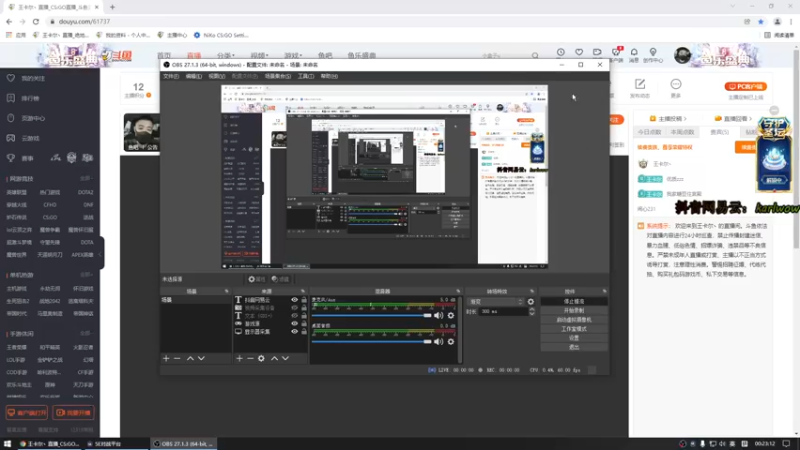Open the Douyu search magnifier icon
800x450 pixels.
535,55
